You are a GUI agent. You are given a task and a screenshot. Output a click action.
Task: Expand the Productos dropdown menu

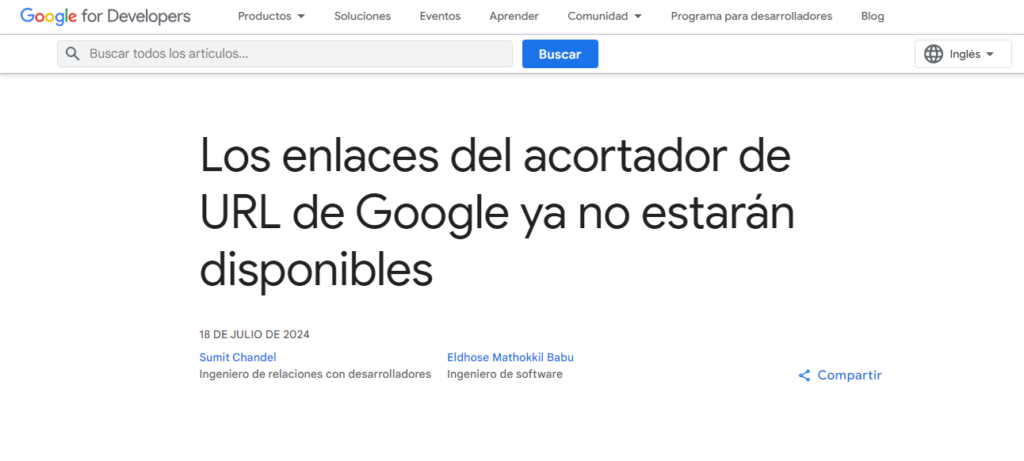[271, 16]
